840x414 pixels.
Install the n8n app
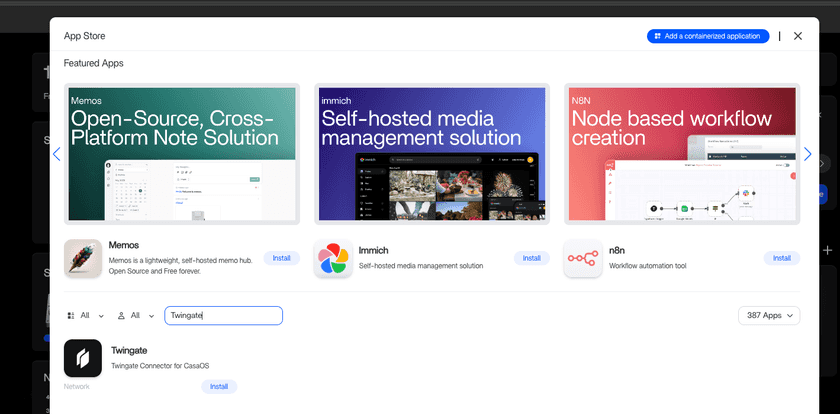pos(782,258)
